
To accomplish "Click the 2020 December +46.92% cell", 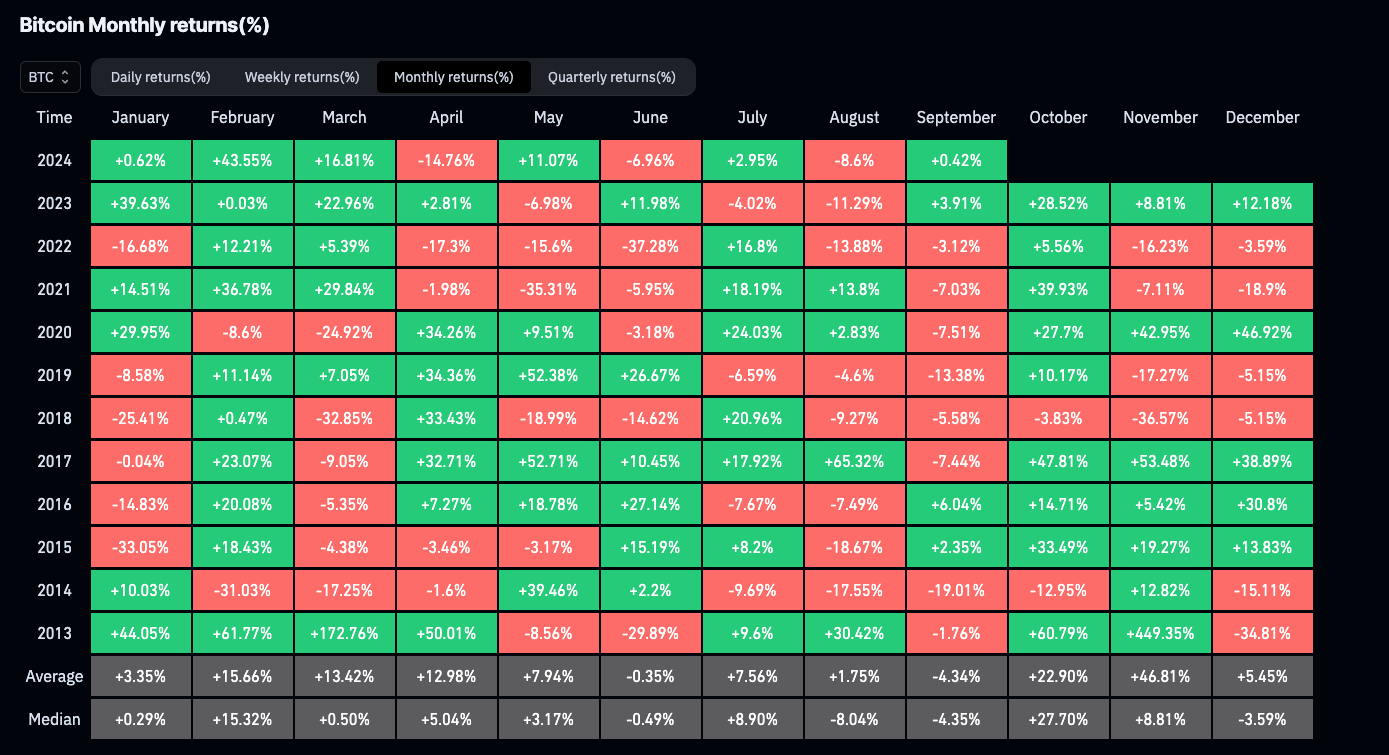I will pyautogui.click(x=1262, y=332).
